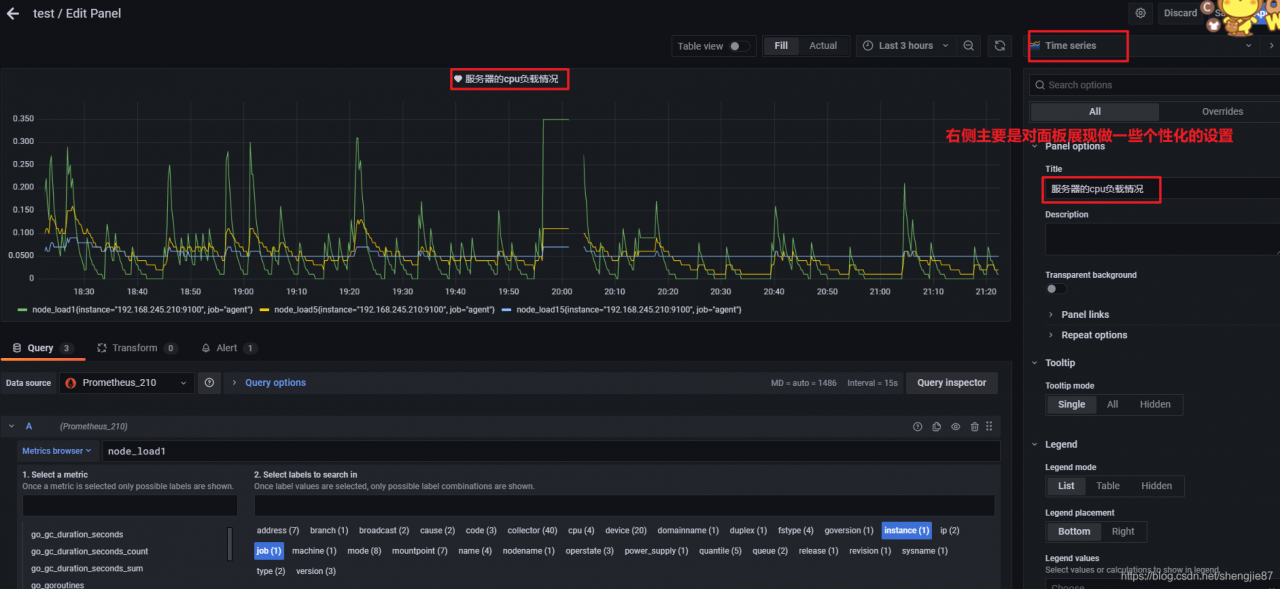The width and height of the screenshot is (1280, 589).
Task: Set Legend placement to Bottom
Action: point(1074,532)
